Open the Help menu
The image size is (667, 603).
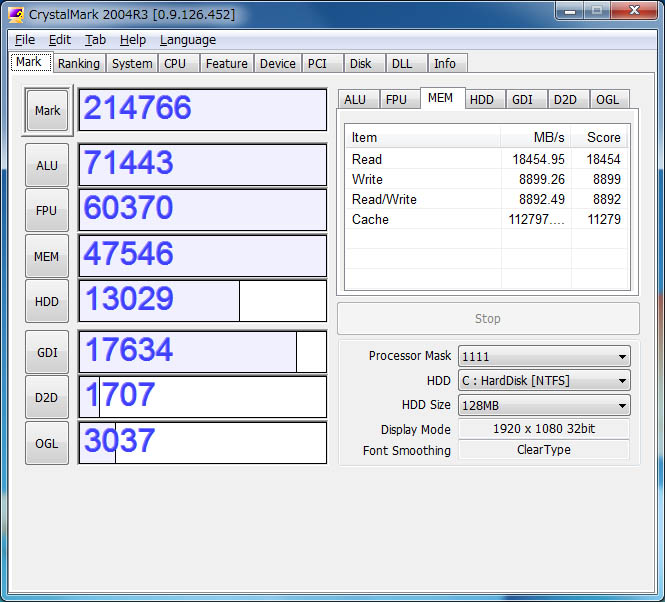coord(133,40)
